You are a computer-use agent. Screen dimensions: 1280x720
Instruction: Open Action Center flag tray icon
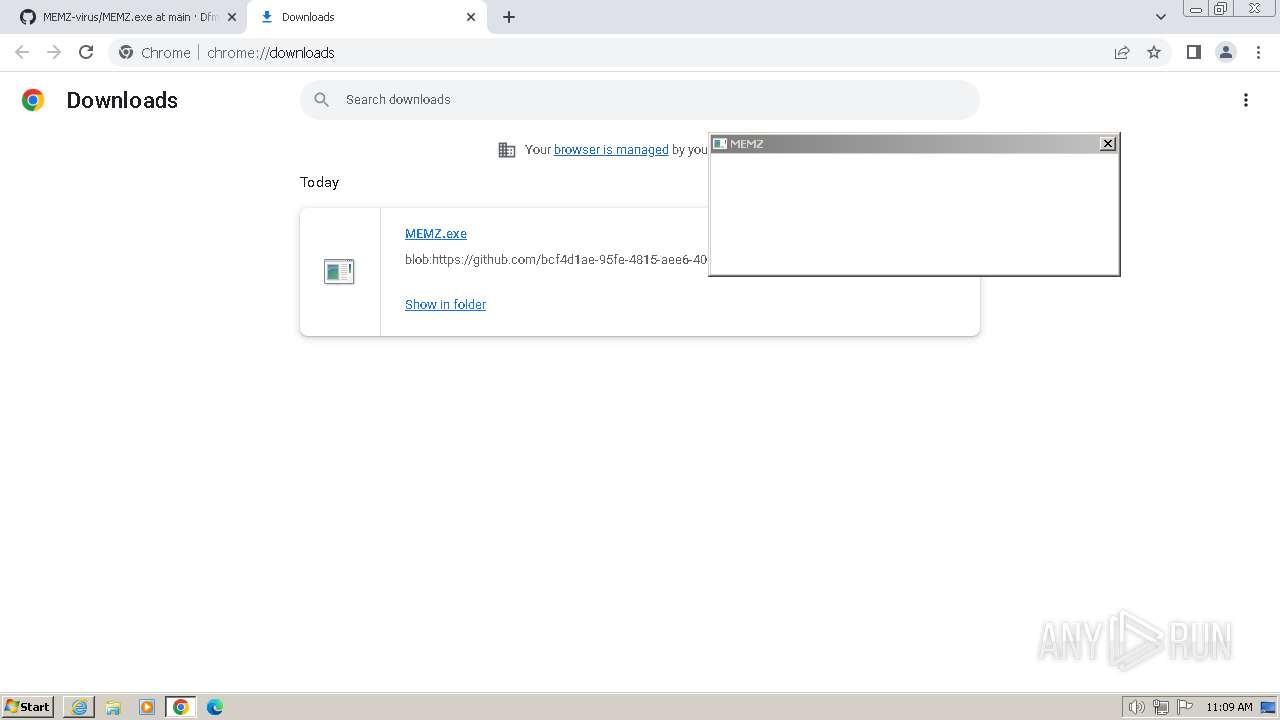tap(1185, 707)
